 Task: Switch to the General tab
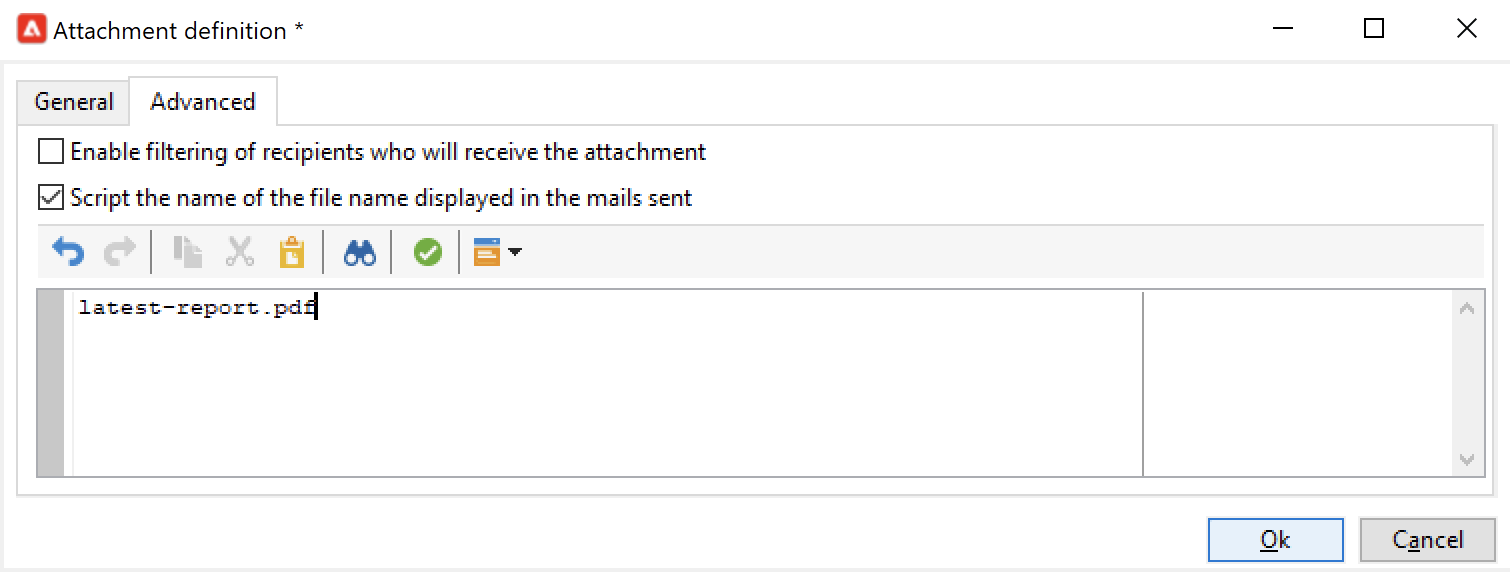(74, 102)
